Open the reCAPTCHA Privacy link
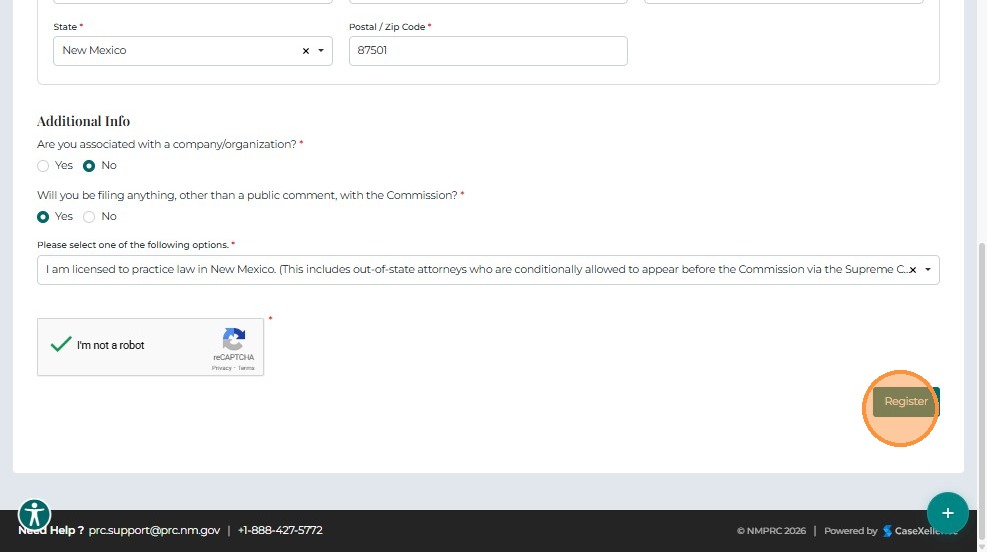This screenshot has width=987, height=552. 221,368
